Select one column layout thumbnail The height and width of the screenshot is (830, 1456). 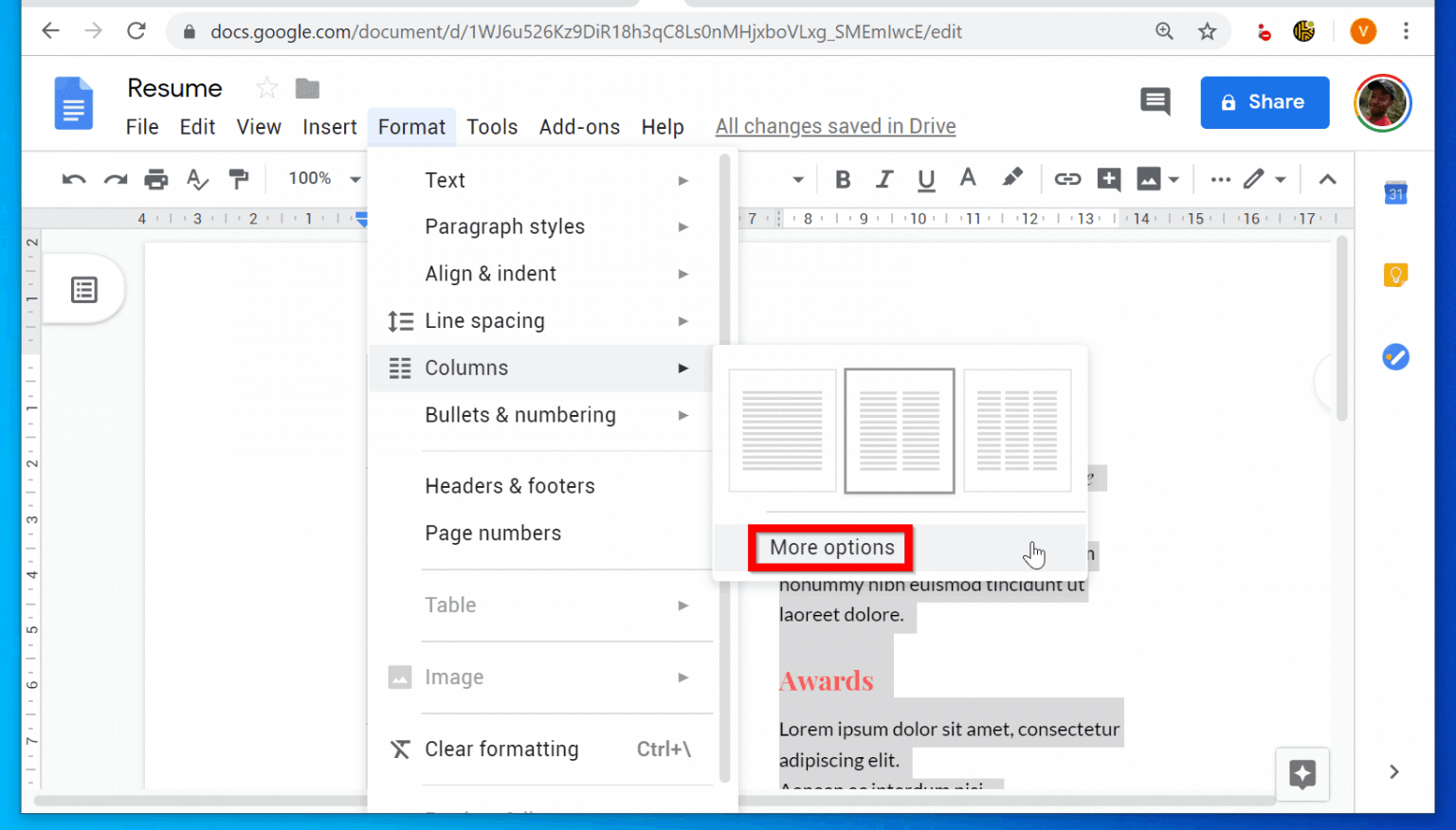(782, 431)
